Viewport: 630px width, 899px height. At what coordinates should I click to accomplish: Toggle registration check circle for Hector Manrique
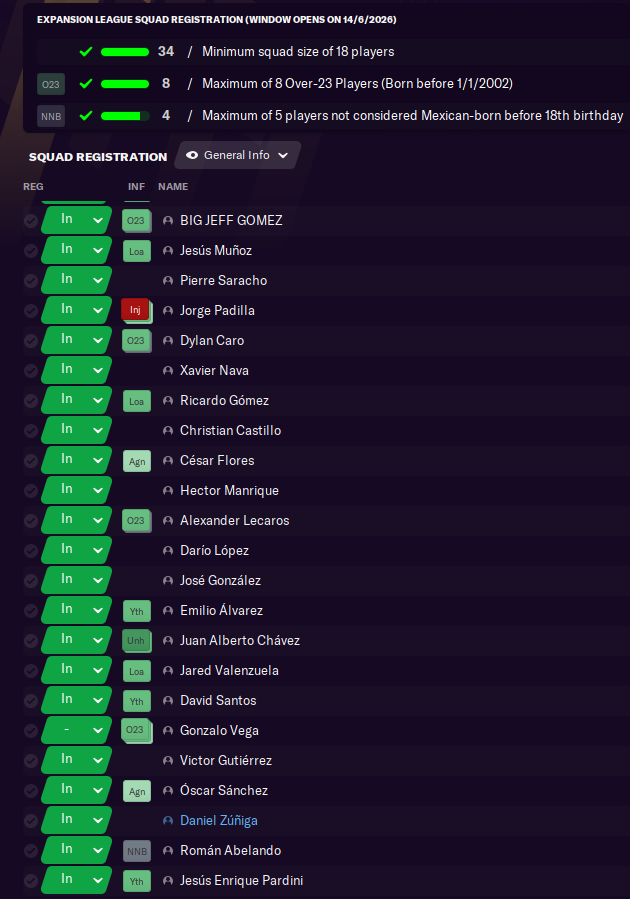[x=31, y=490]
